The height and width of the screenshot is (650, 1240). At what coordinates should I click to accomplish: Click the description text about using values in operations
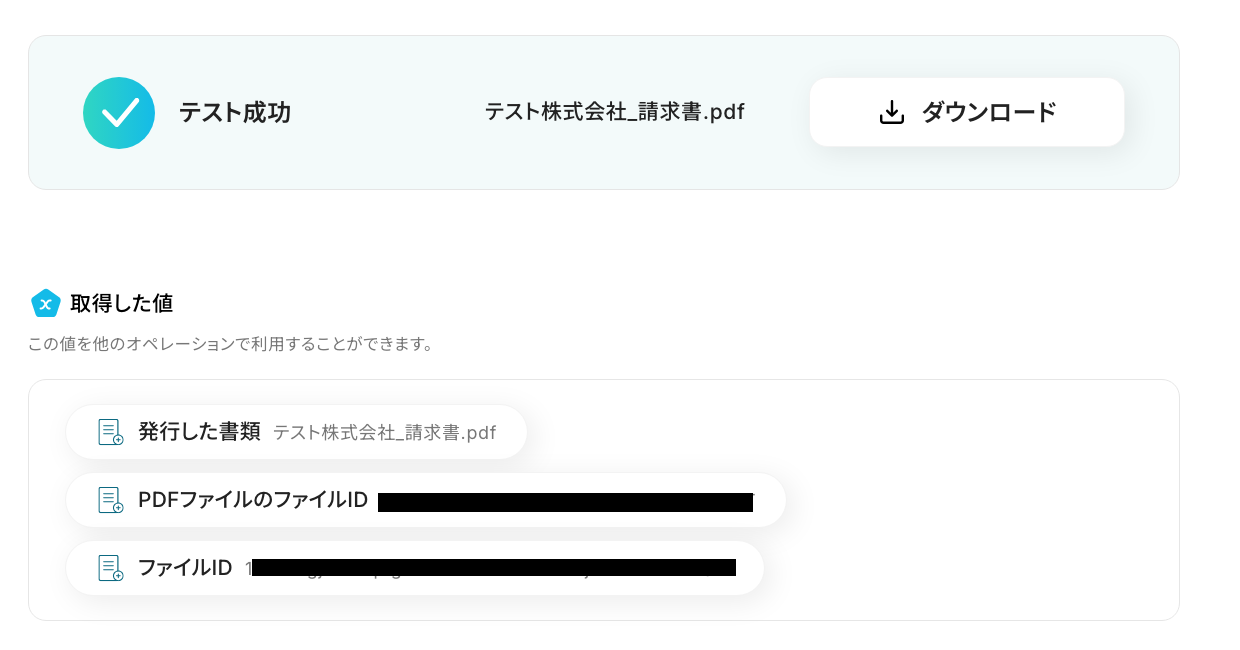click(231, 344)
